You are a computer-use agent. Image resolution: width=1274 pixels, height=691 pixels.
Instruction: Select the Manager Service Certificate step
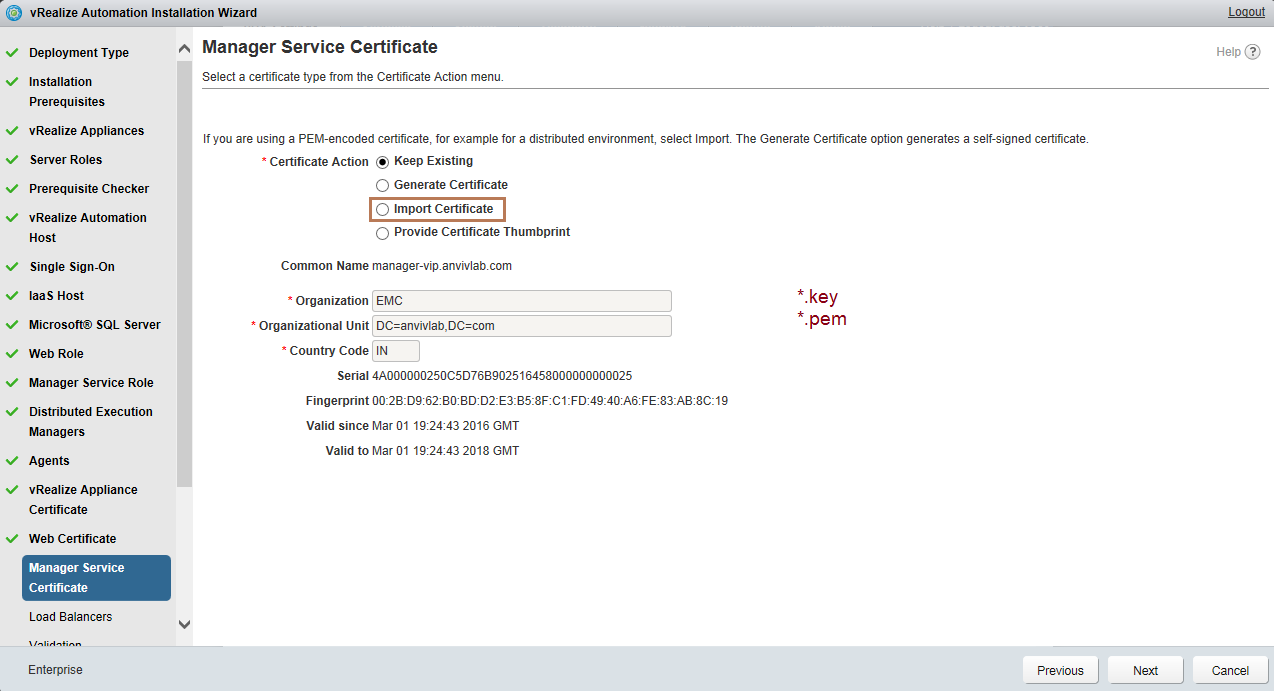pyautogui.click(x=96, y=578)
